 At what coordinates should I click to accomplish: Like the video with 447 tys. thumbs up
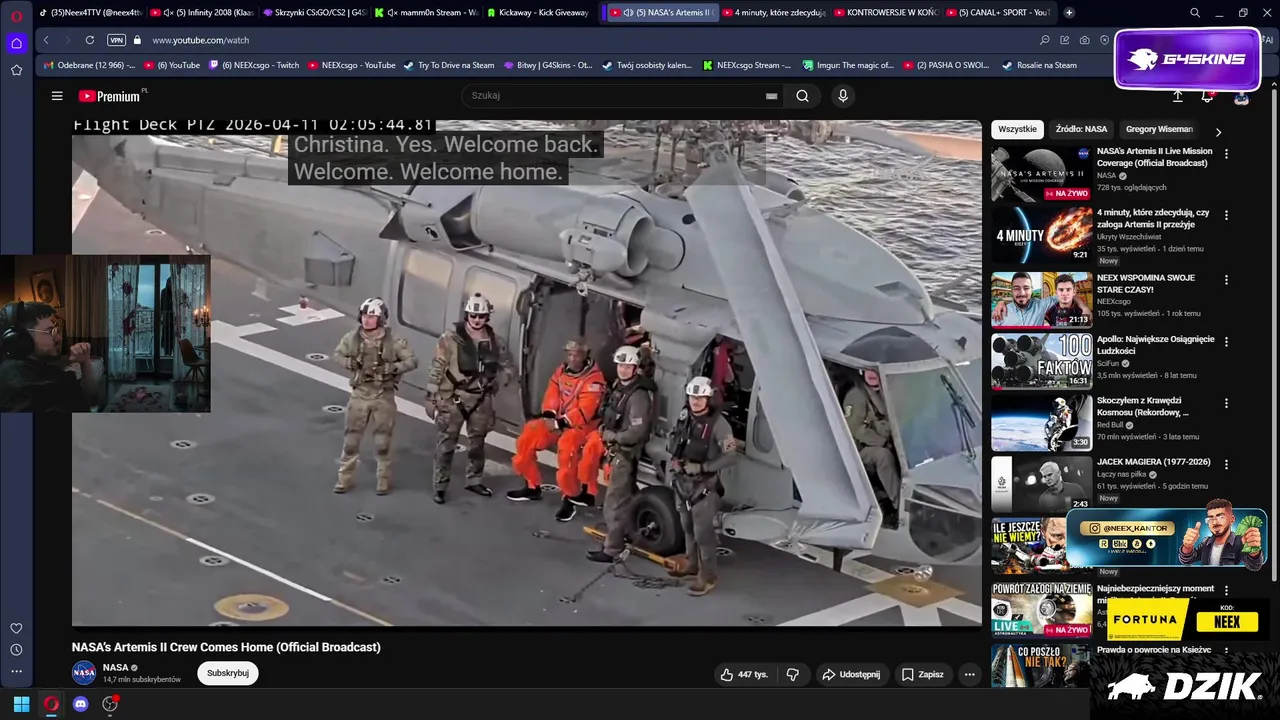tap(744, 675)
